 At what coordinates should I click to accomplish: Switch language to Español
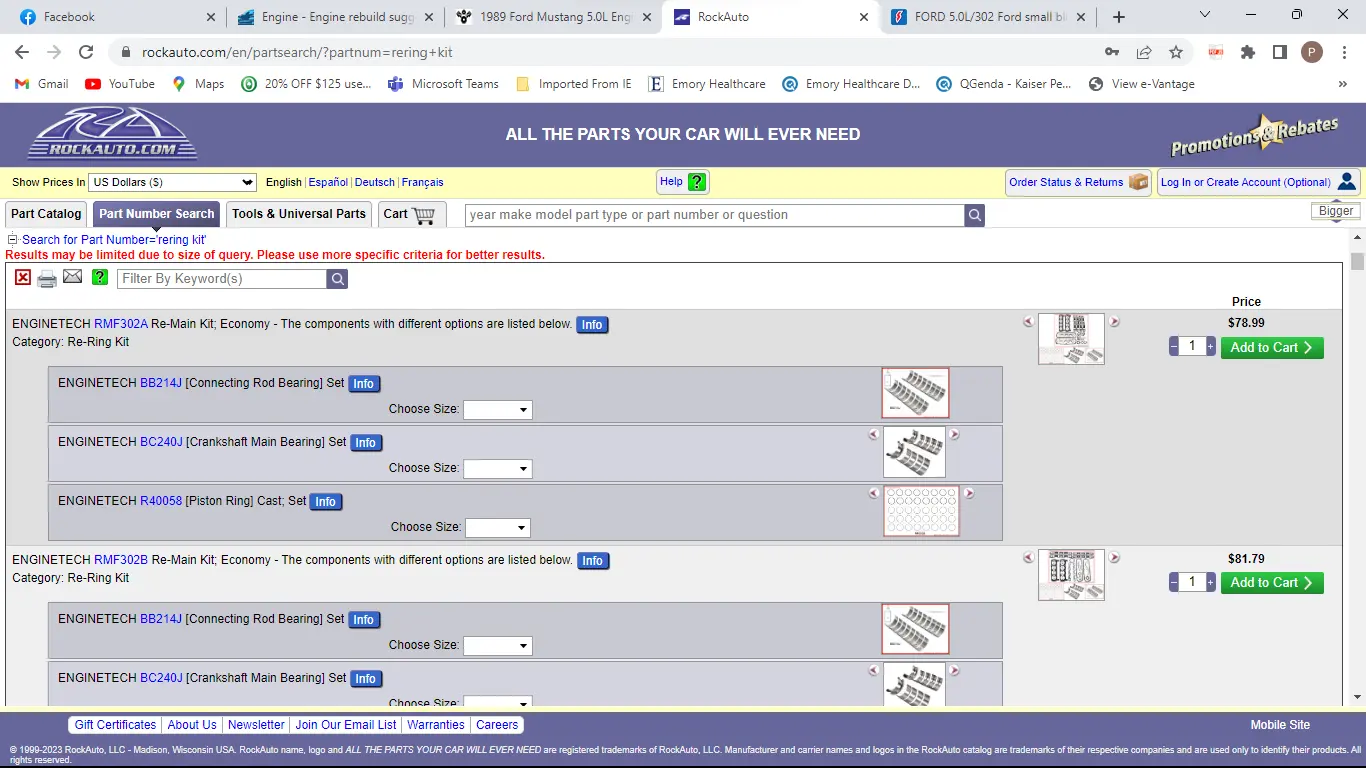(x=328, y=182)
